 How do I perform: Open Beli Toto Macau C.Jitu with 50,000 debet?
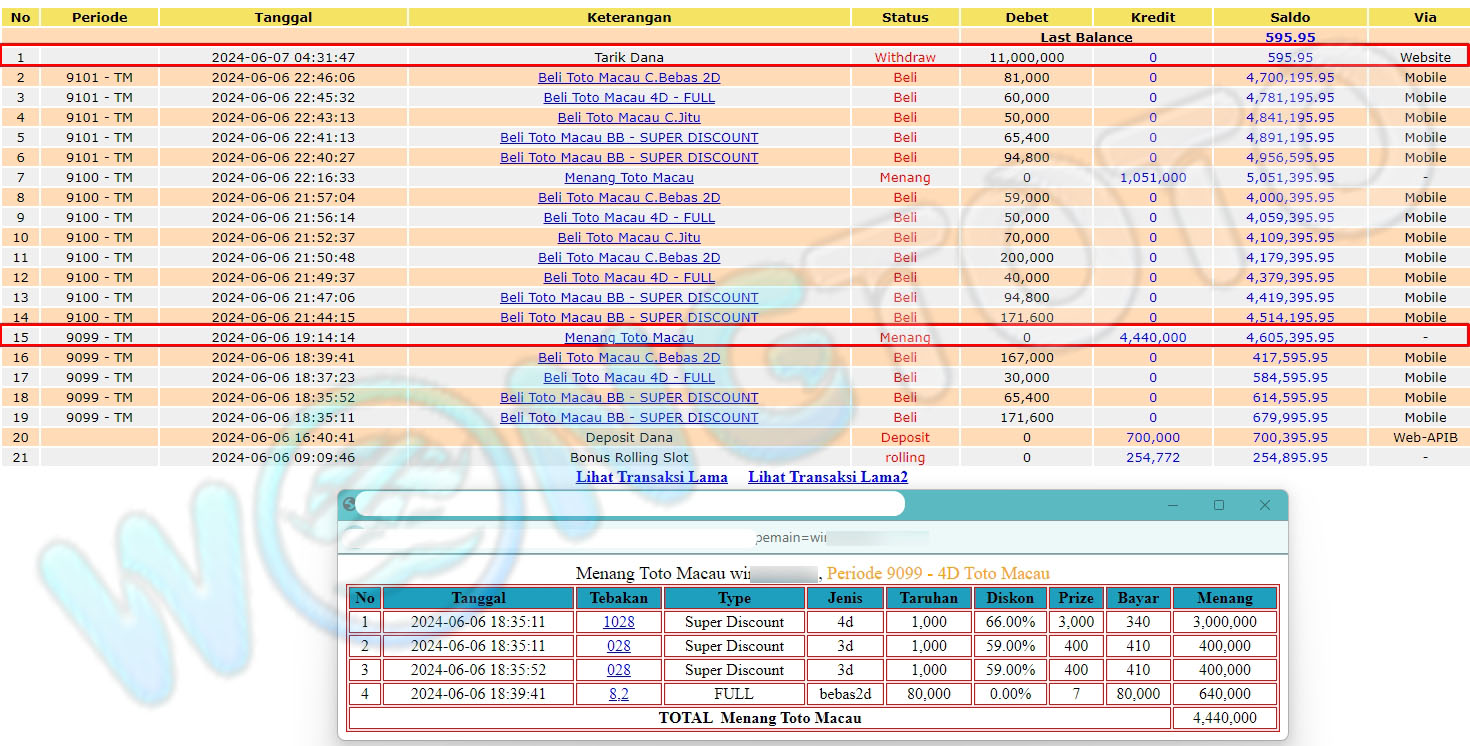(x=629, y=118)
